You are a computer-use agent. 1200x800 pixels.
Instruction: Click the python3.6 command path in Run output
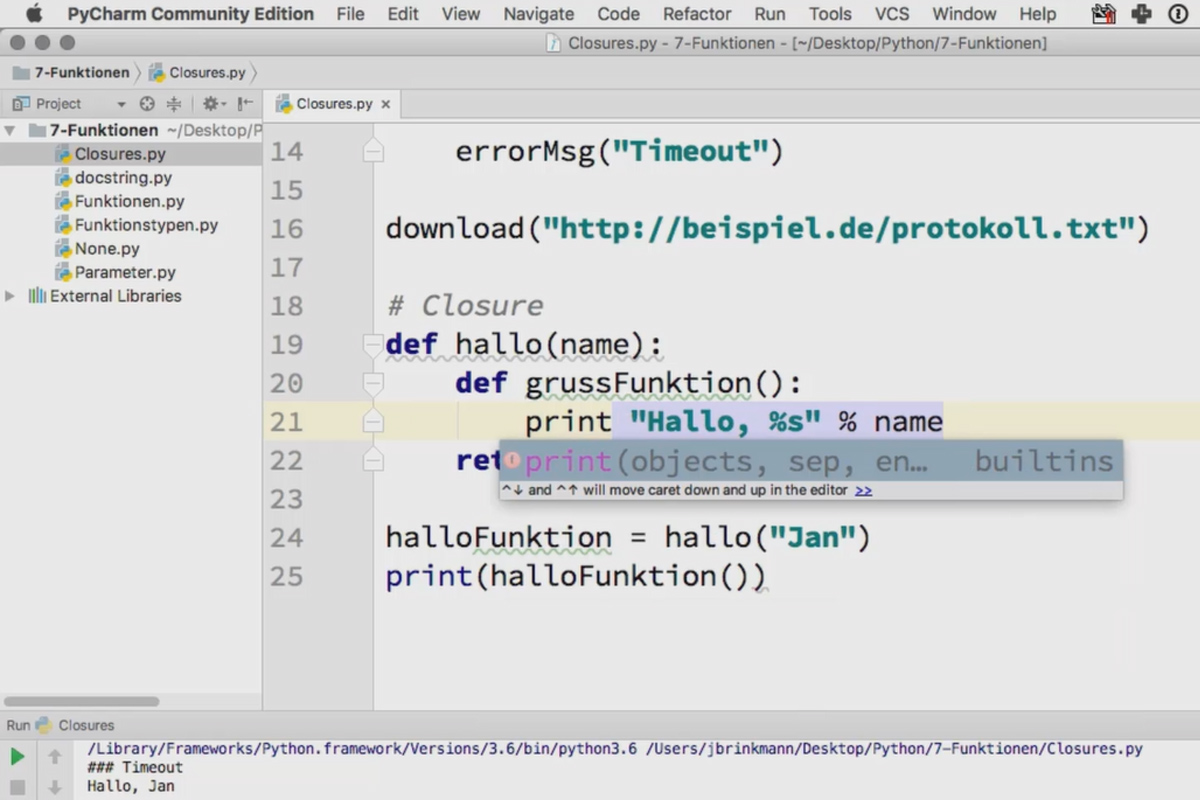[x=362, y=748]
